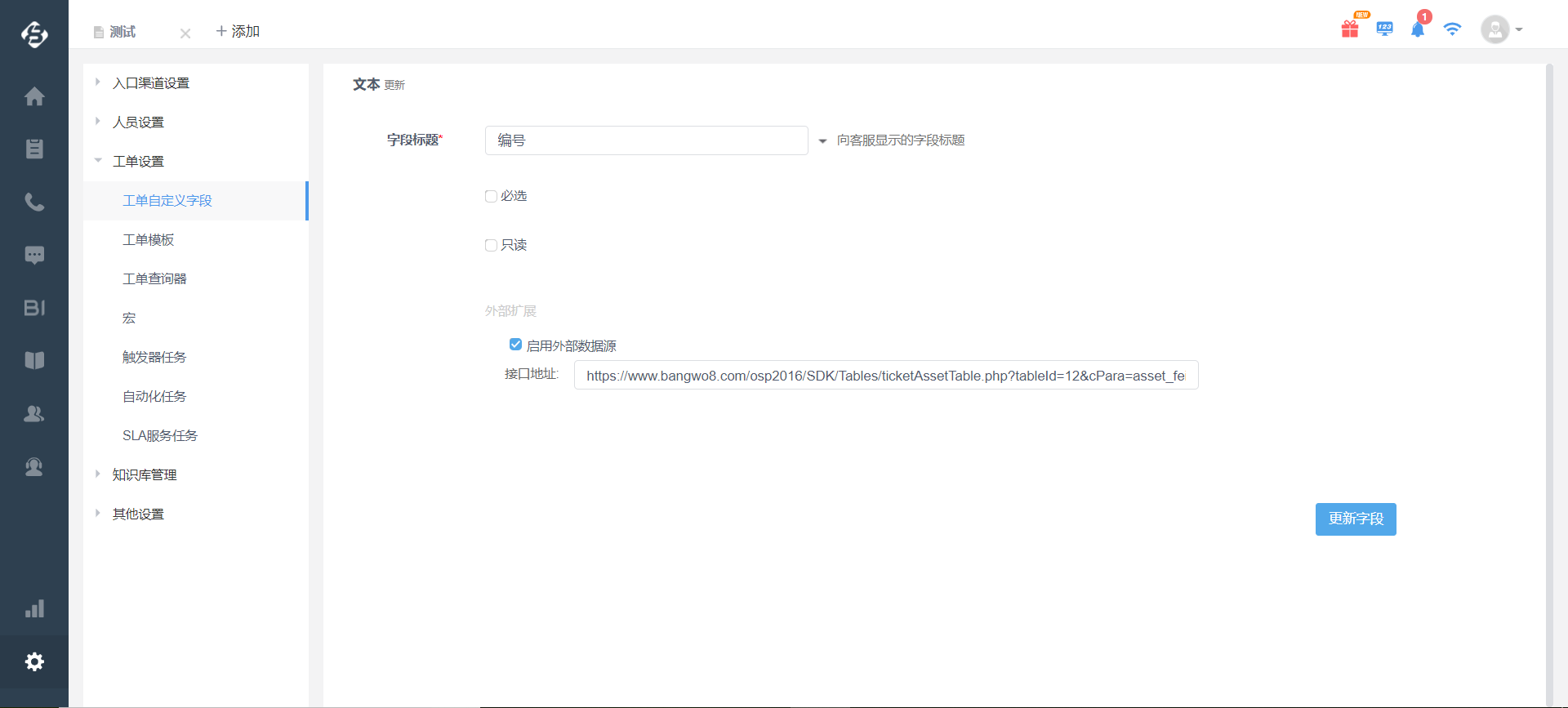Click the 更新字段 button
The width and height of the screenshot is (1568, 708).
[1356, 519]
